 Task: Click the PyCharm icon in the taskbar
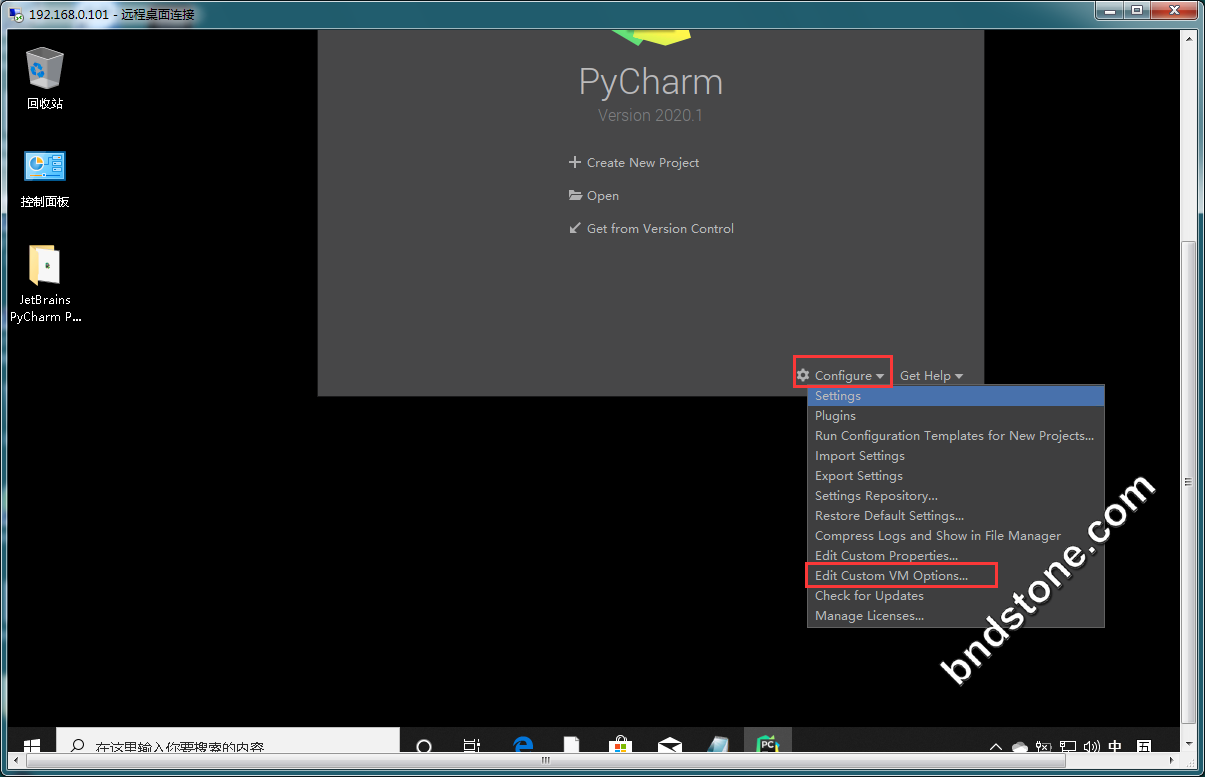767,744
